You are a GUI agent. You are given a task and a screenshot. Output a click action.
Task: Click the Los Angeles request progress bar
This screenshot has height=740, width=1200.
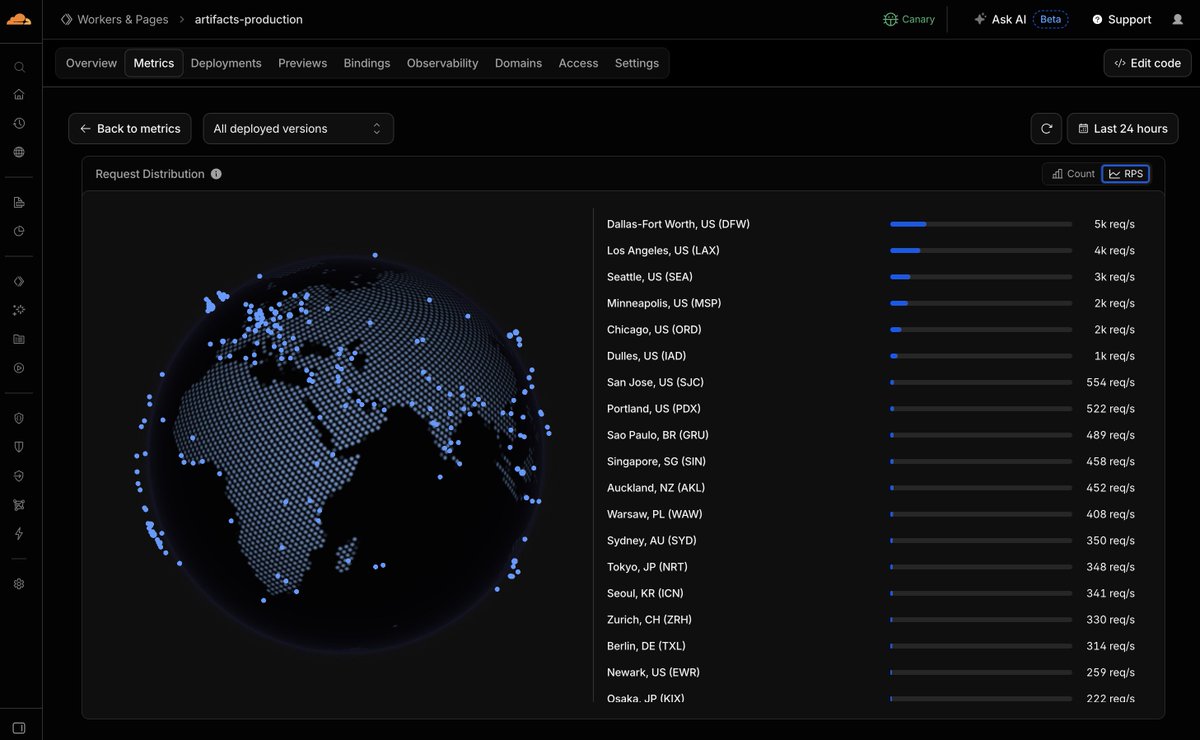click(981, 250)
